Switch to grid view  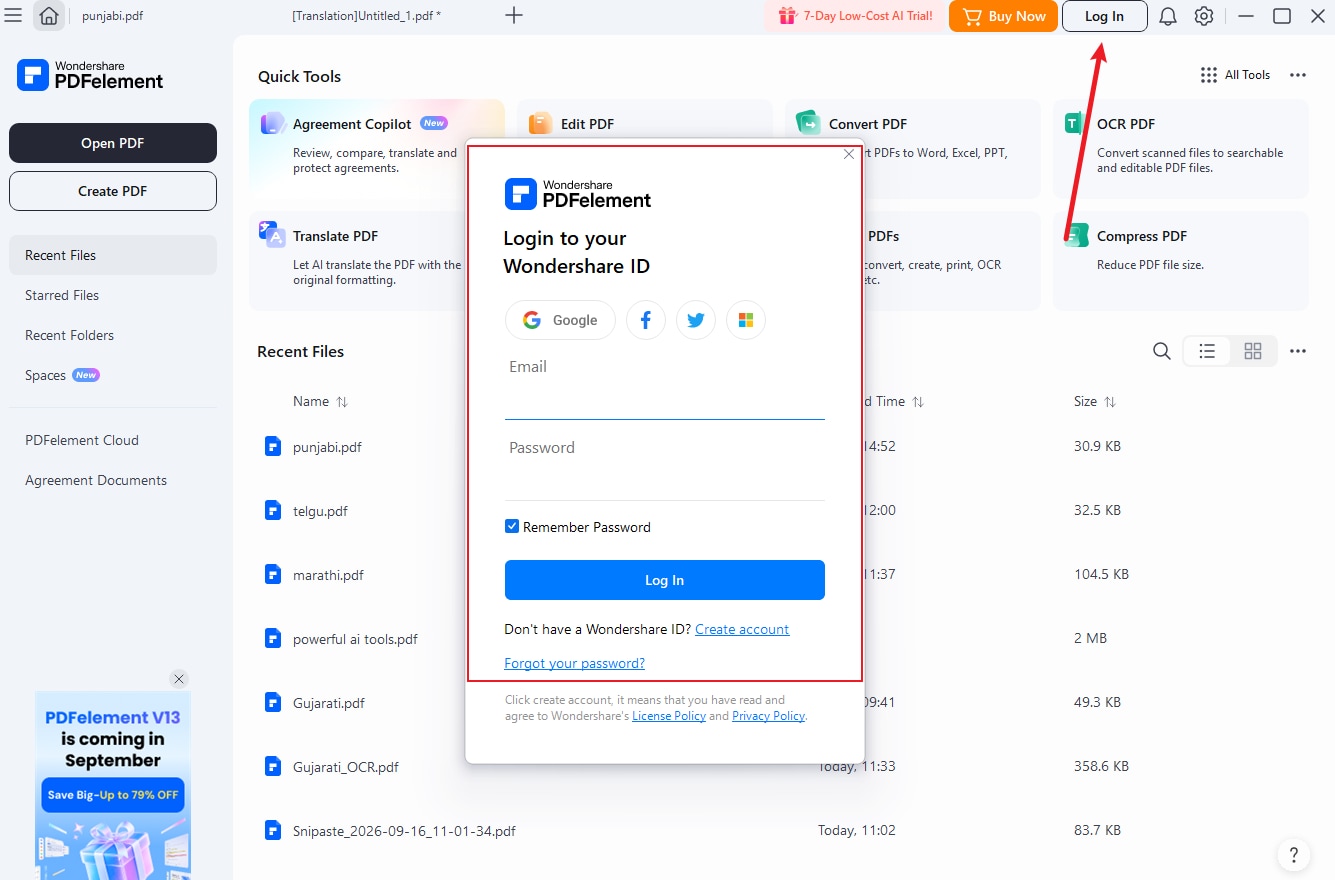pos(1253,351)
